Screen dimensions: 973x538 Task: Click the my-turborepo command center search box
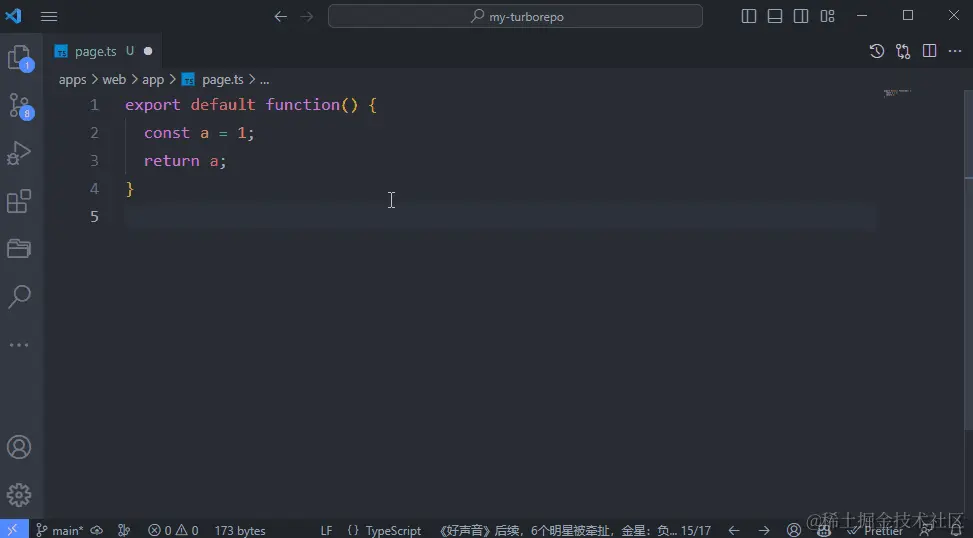point(515,16)
